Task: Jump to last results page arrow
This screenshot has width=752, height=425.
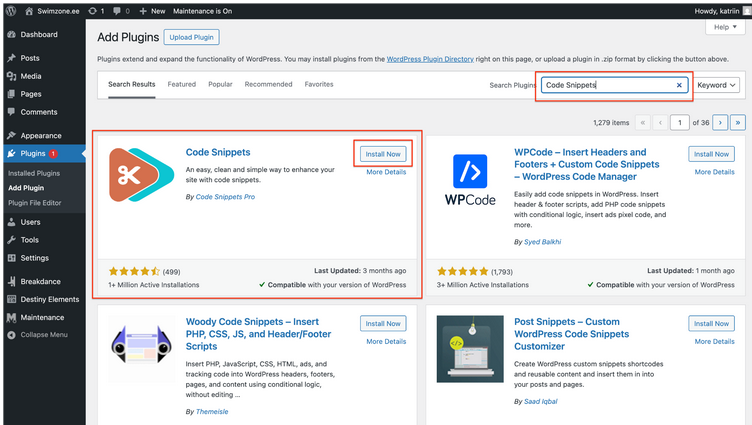Action: (x=738, y=123)
